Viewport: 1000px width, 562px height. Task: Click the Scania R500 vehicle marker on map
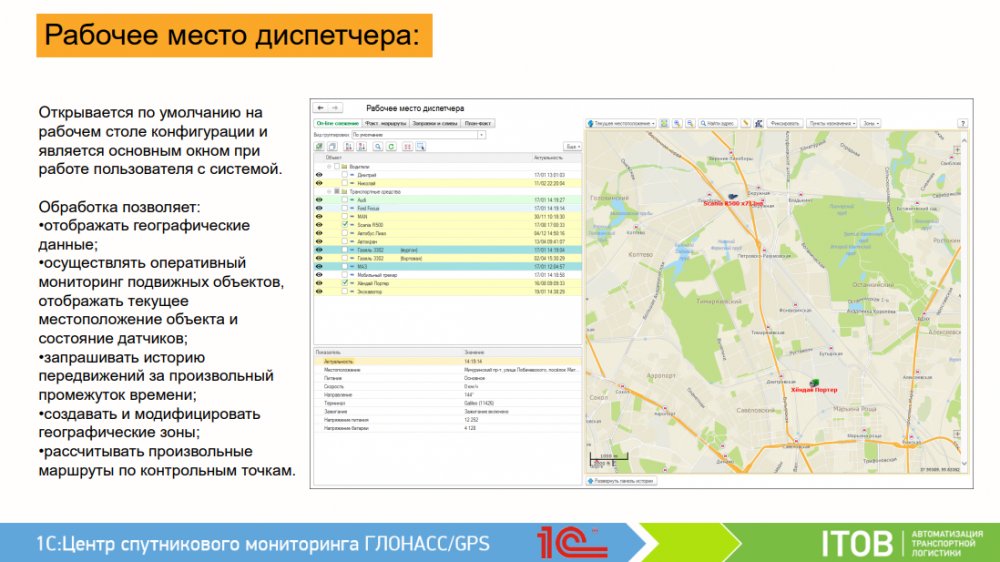(x=735, y=196)
